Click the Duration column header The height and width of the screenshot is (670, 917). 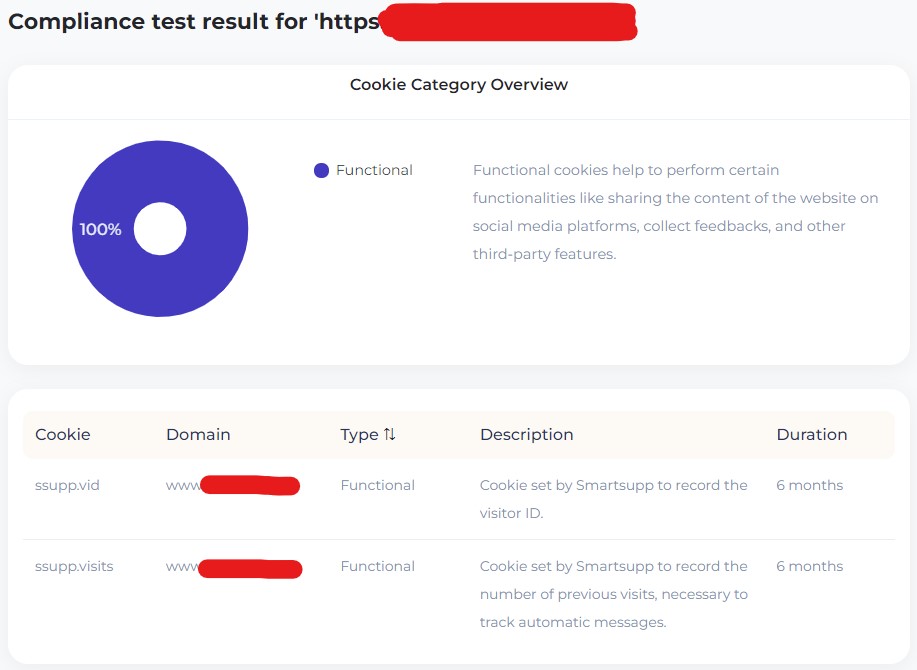coord(811,435)
